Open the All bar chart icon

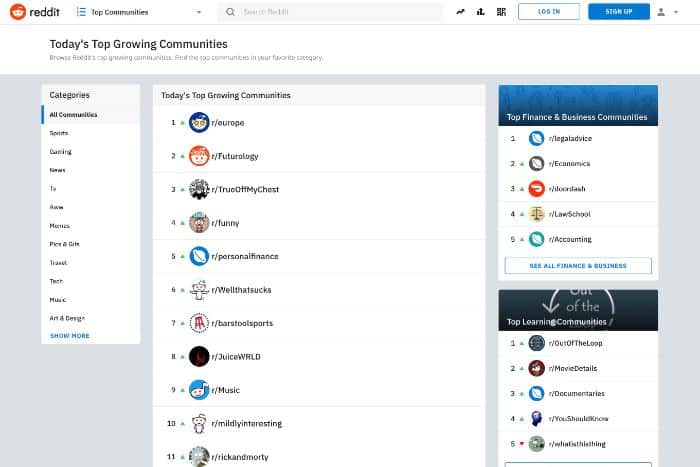tap(481, 12)
